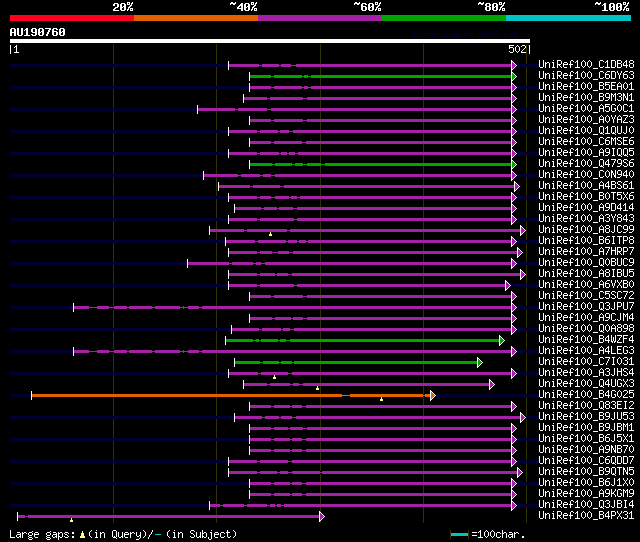The image size is (640, 542).
Task: Pick the UniRef100_A4LEG3 row label
Action: click(586, 351)
